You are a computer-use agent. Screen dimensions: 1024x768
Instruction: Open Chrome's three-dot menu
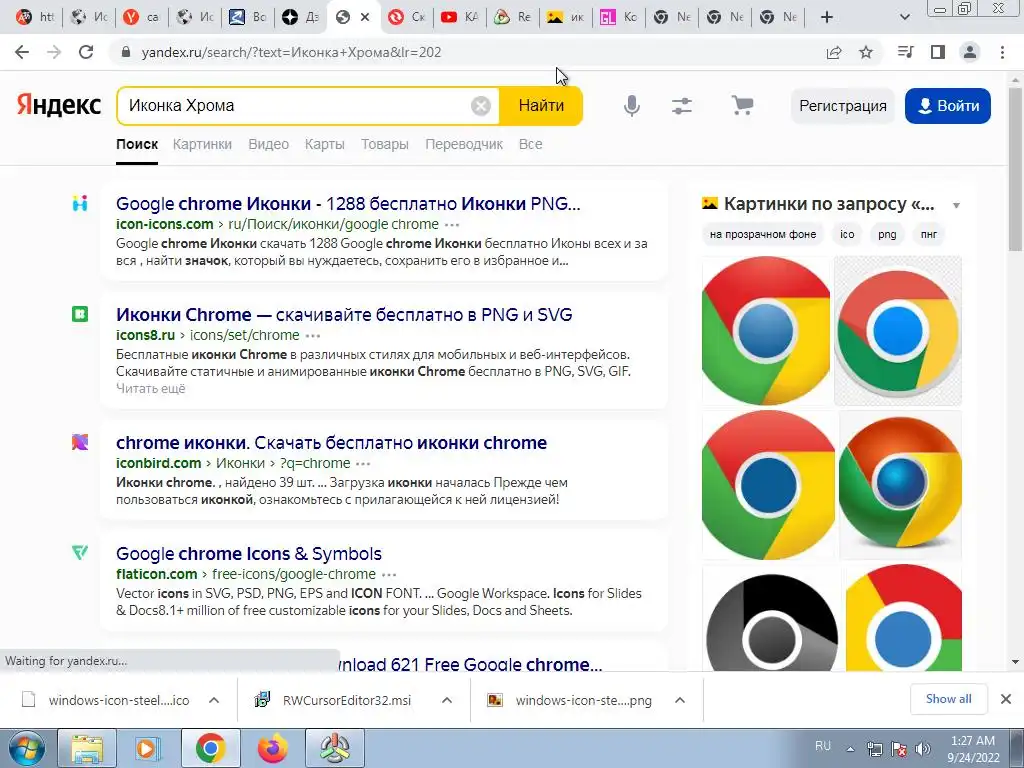pyautogui.click(x=1002, y=52)
